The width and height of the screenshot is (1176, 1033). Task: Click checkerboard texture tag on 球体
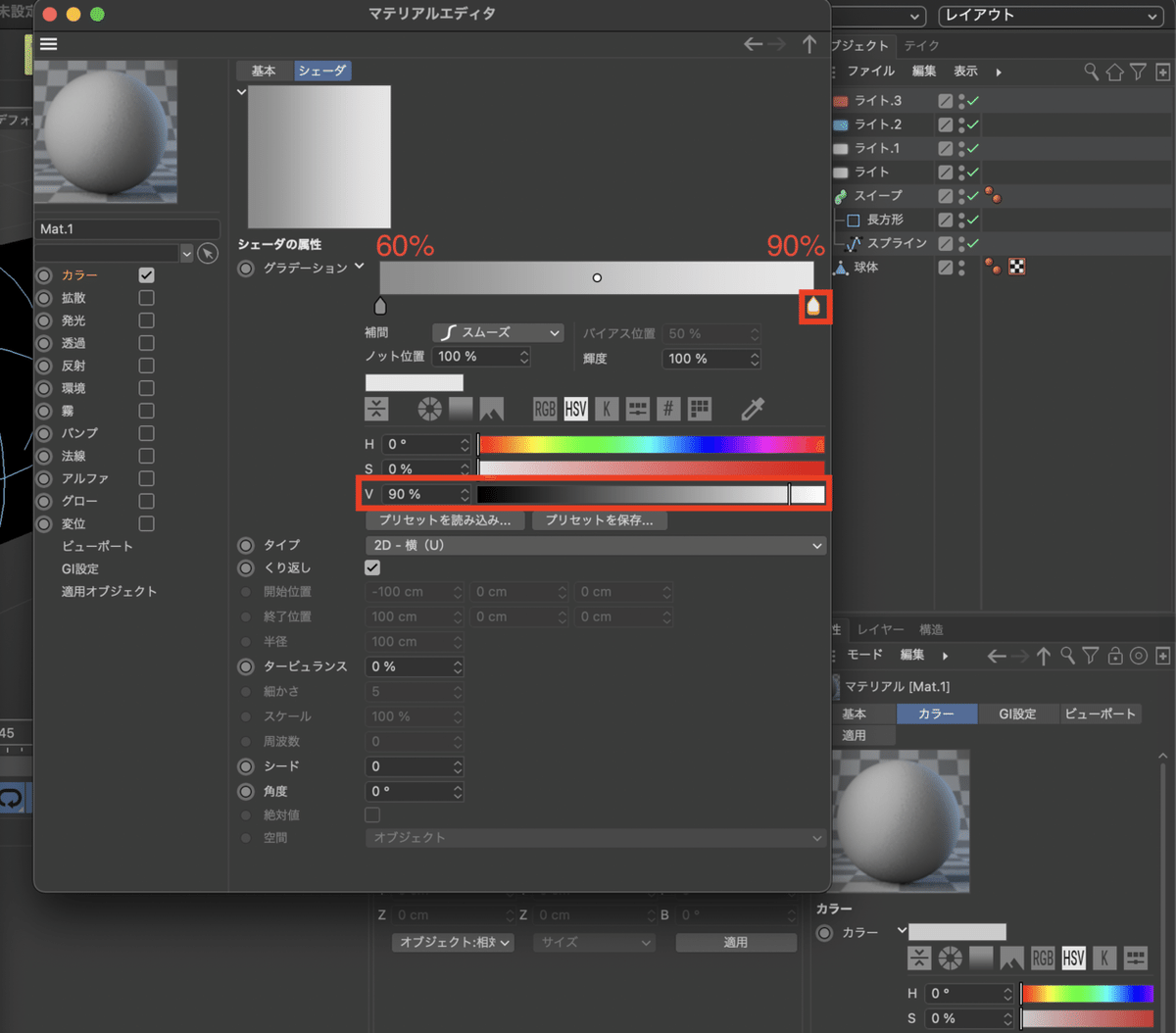coord(1016,267)
